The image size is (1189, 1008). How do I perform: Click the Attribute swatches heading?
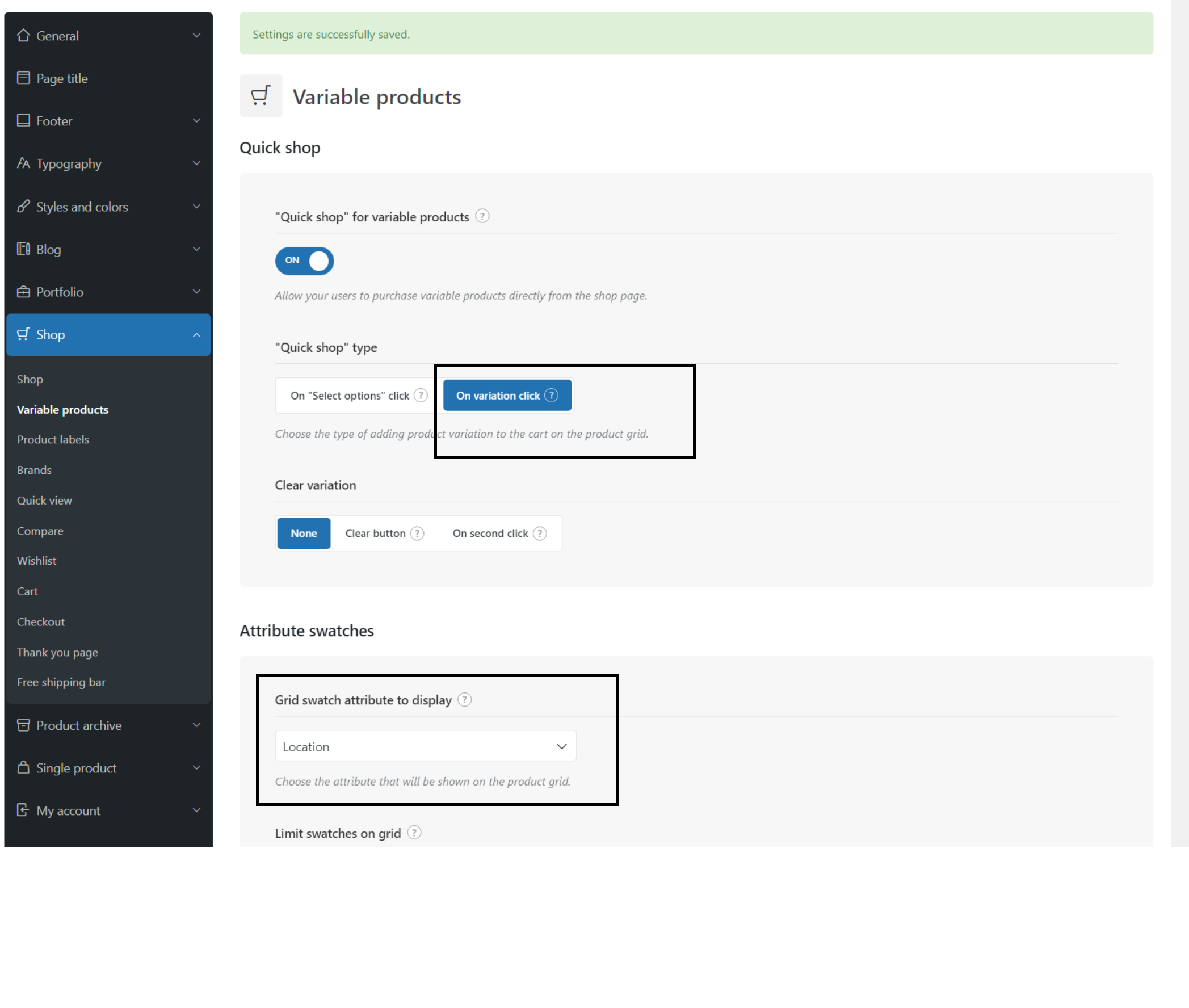[x=307, y=631]
